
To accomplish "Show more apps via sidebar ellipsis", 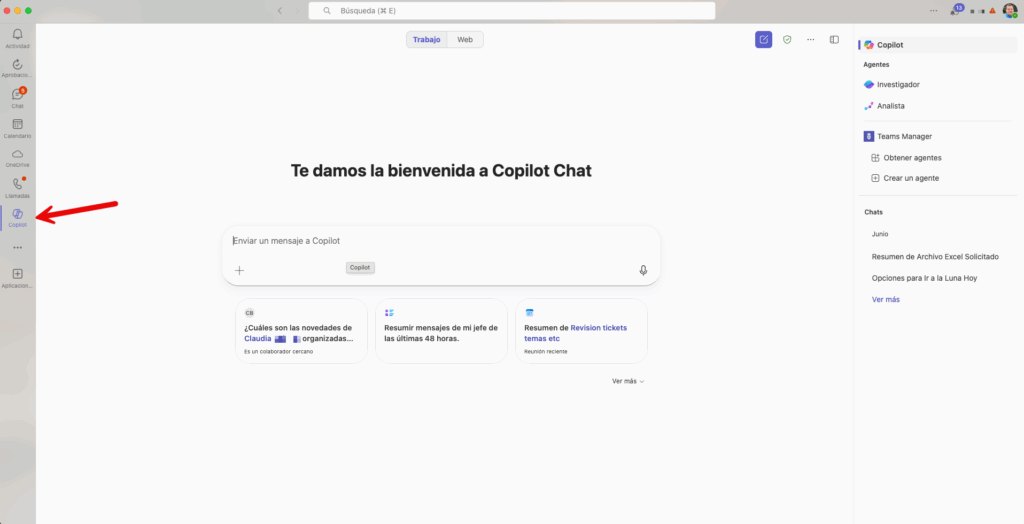I will point(17,247).
